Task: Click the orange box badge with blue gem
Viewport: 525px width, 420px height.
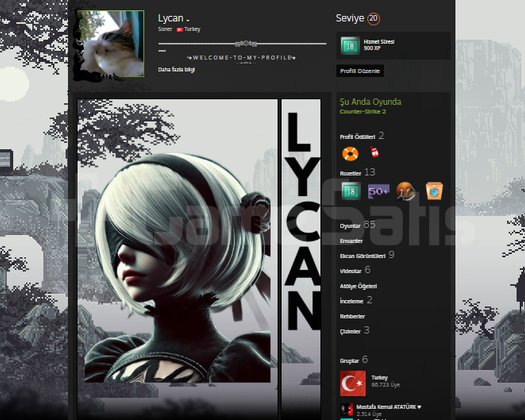Action: (x=434, y=191)
